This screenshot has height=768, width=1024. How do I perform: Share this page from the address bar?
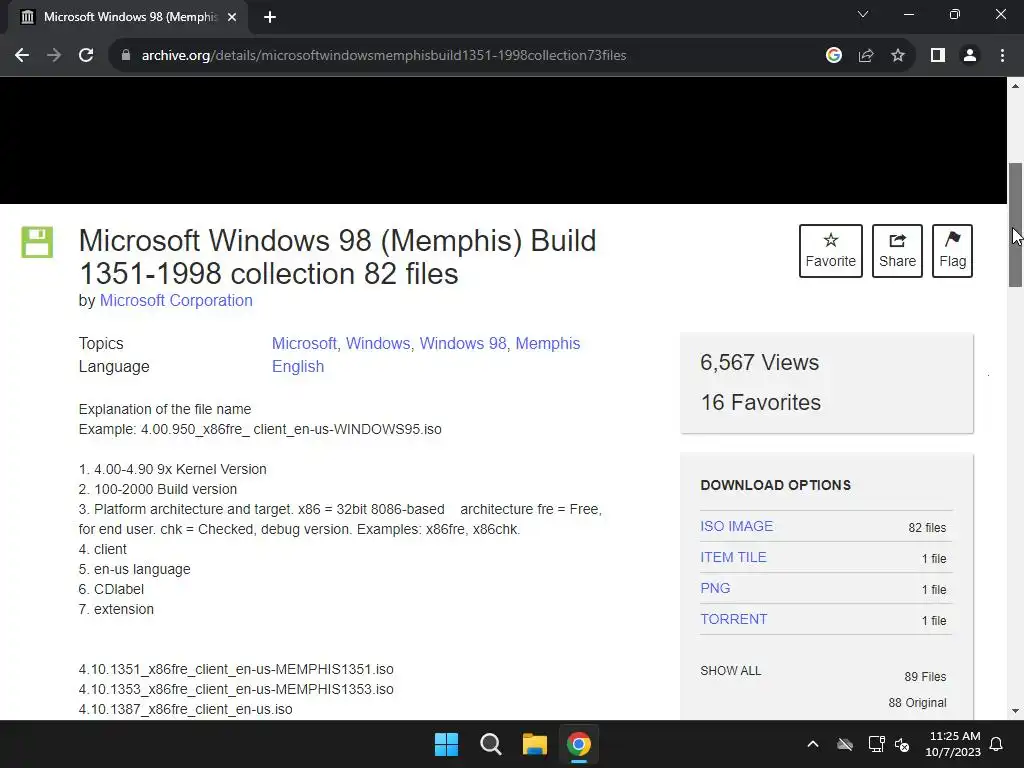tap(866, 56)
